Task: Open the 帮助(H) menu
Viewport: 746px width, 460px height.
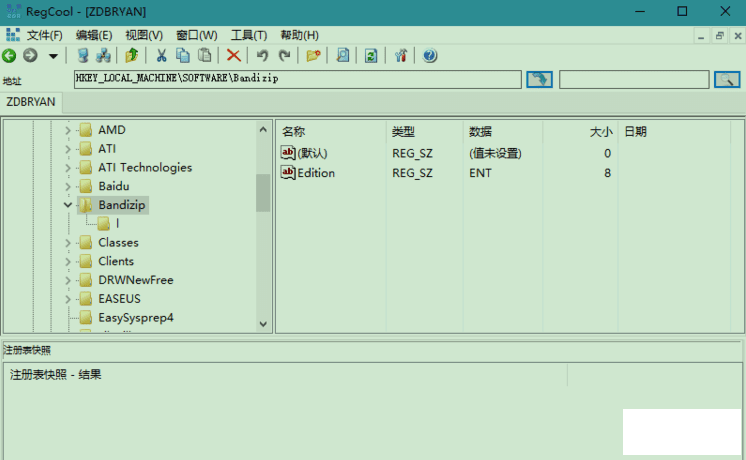Action: 299,35
